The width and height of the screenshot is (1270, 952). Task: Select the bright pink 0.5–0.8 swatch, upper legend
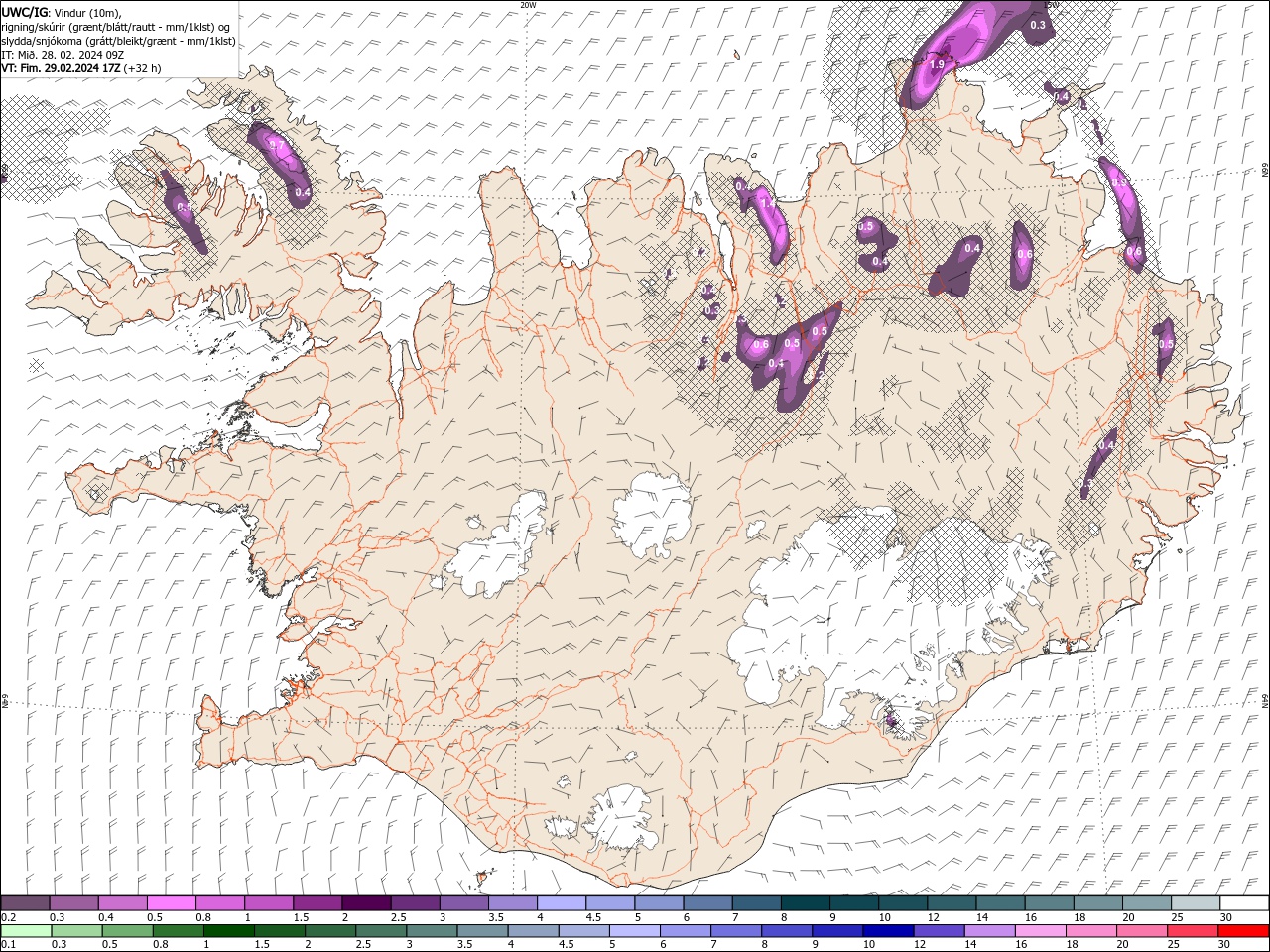click(x=172, y=903)
